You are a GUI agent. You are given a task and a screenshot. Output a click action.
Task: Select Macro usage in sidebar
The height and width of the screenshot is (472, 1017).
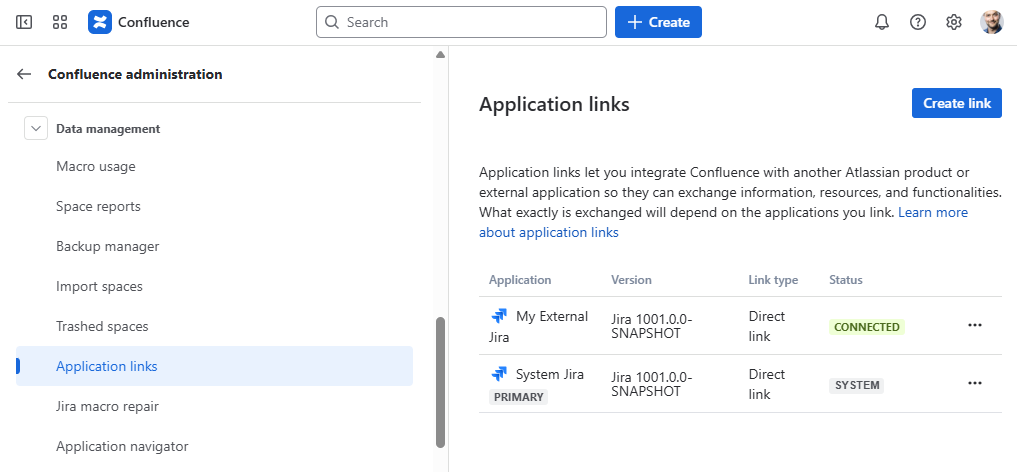(96, 166)
